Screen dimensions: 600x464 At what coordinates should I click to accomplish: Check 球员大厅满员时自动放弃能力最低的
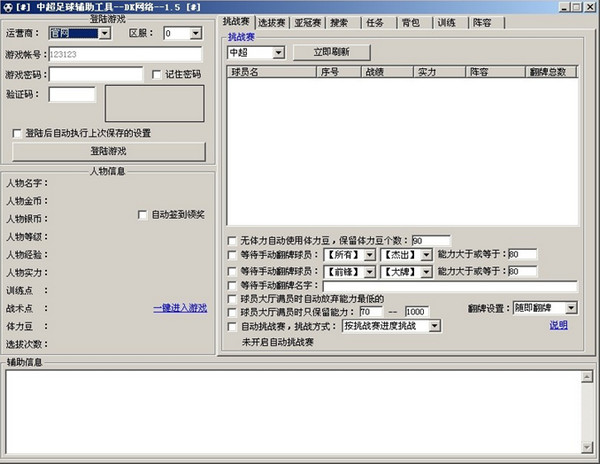point(232,299)
